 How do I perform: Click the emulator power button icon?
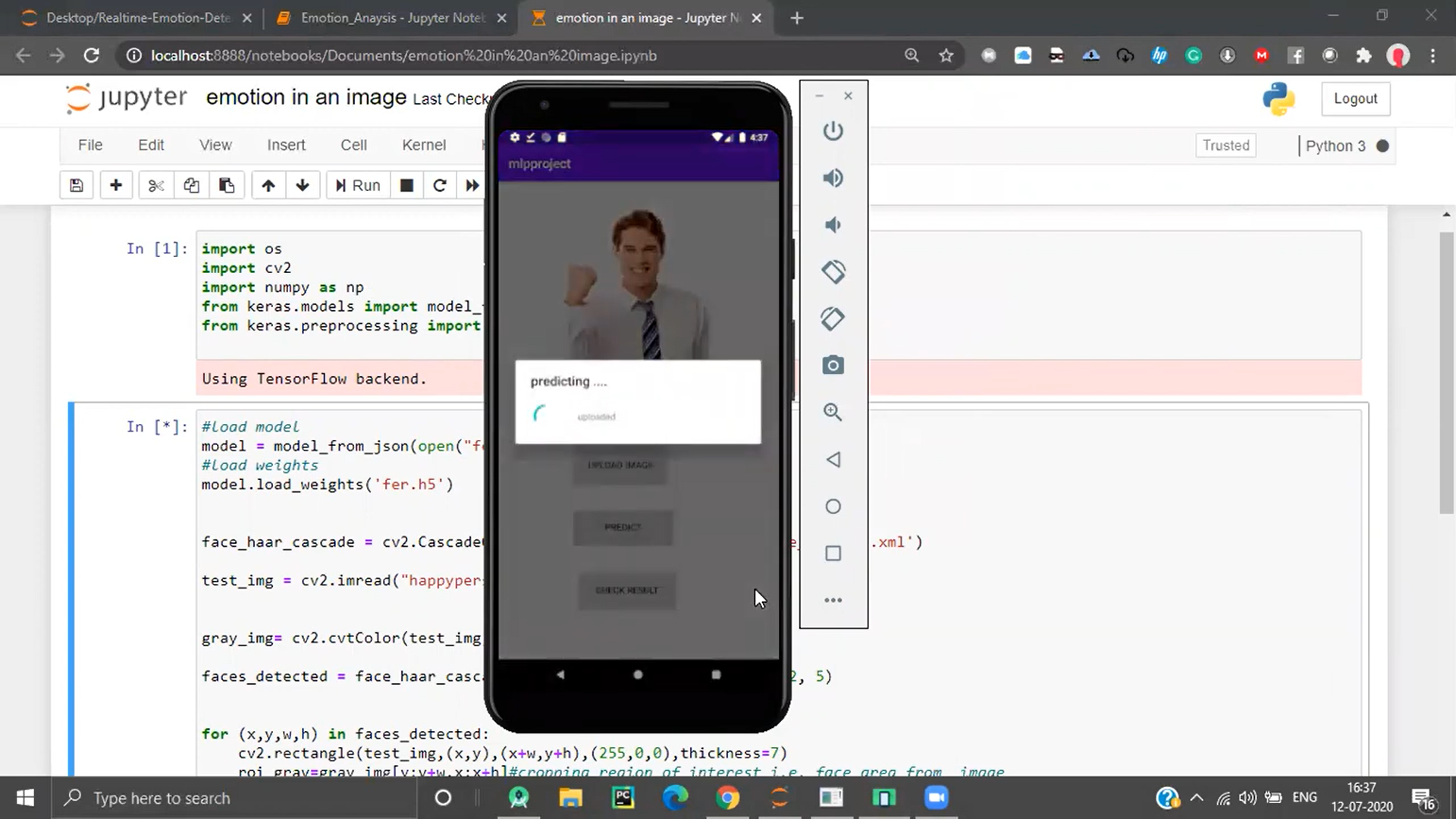coord(833,130)
